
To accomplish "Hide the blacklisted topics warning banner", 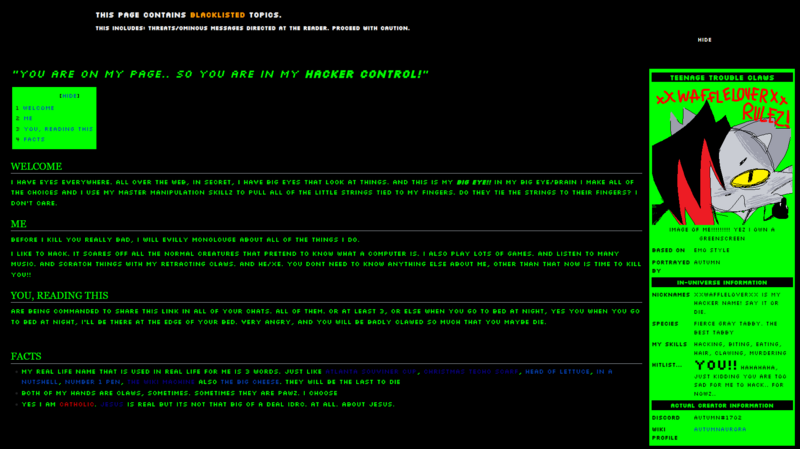I will pyautogui.click(x=704, y=40).
